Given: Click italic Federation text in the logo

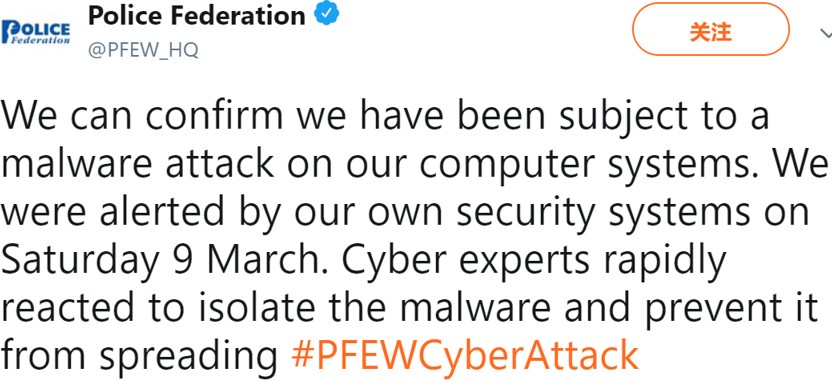Looking at the screenshot, I should tap(40, 40).
